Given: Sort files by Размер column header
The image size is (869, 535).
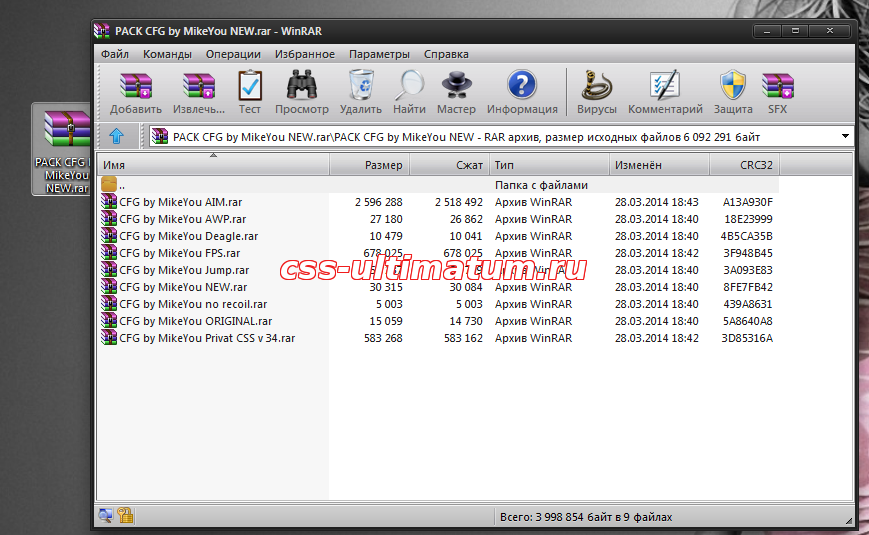Looking at the screenshot, I should point(370,165).
